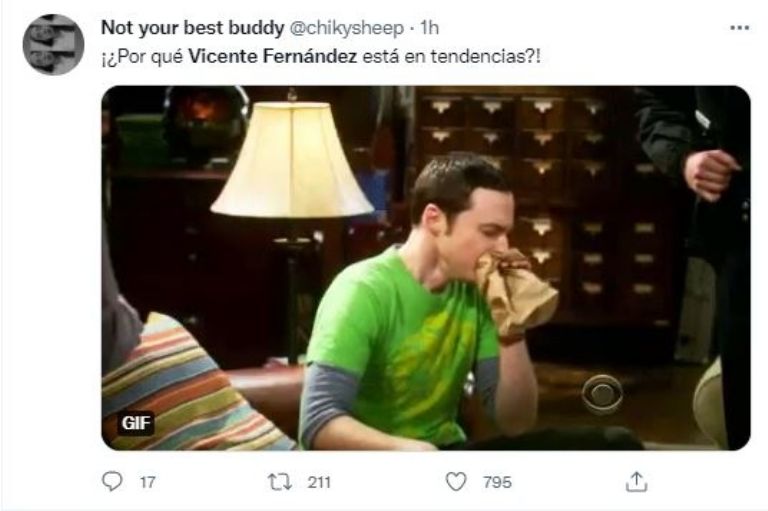Open the three-dot more options menu

coord(740,28)
